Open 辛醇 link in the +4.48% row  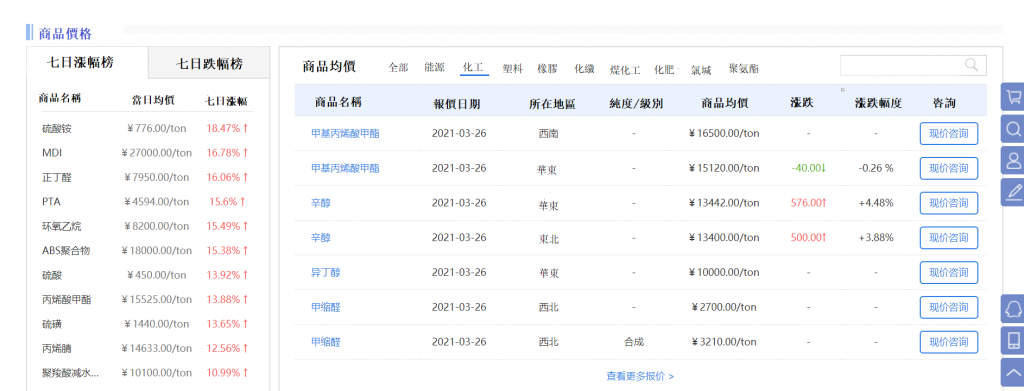(x=321, y=203)
